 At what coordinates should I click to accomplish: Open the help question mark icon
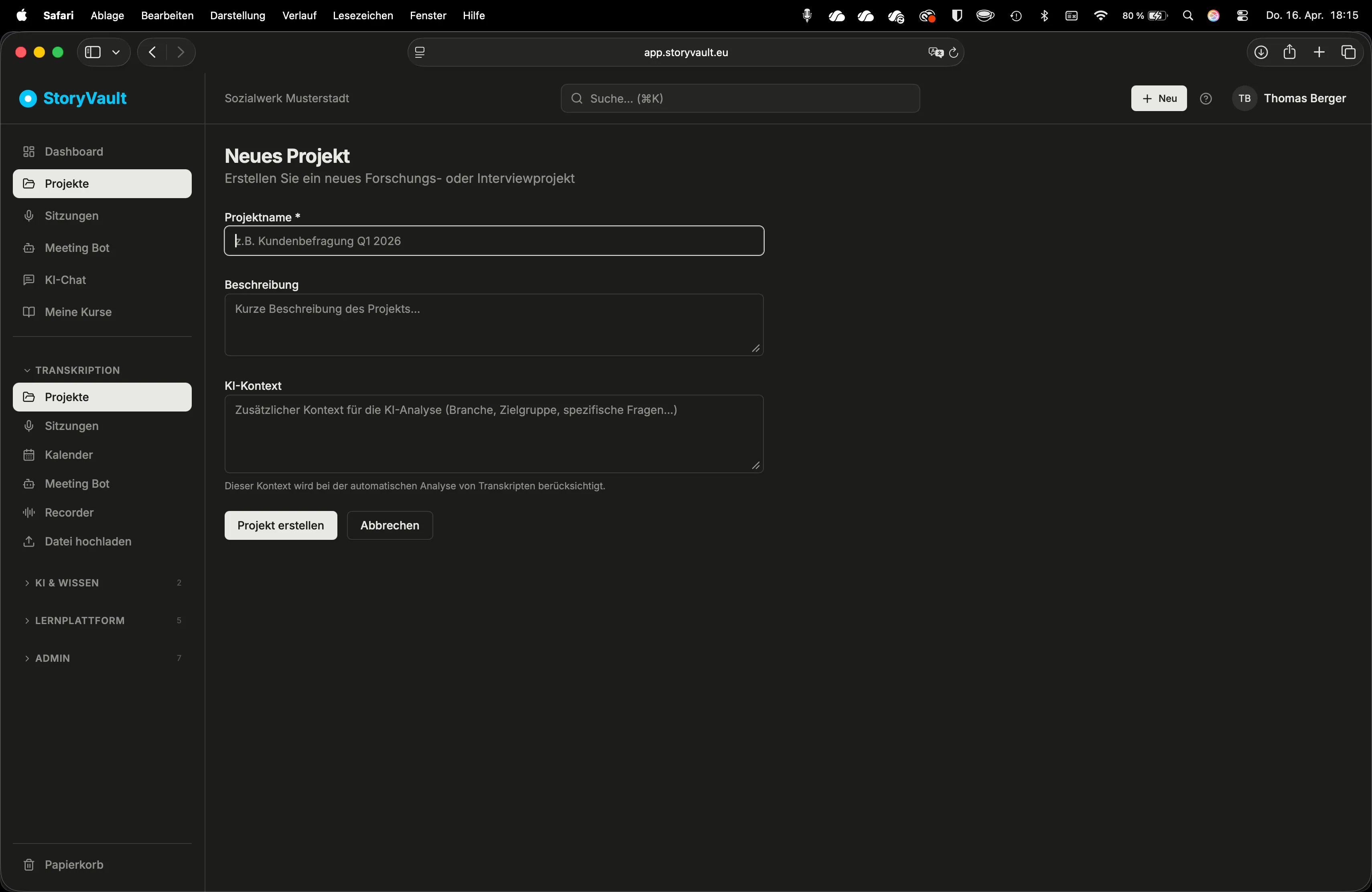pos(1206,99)
